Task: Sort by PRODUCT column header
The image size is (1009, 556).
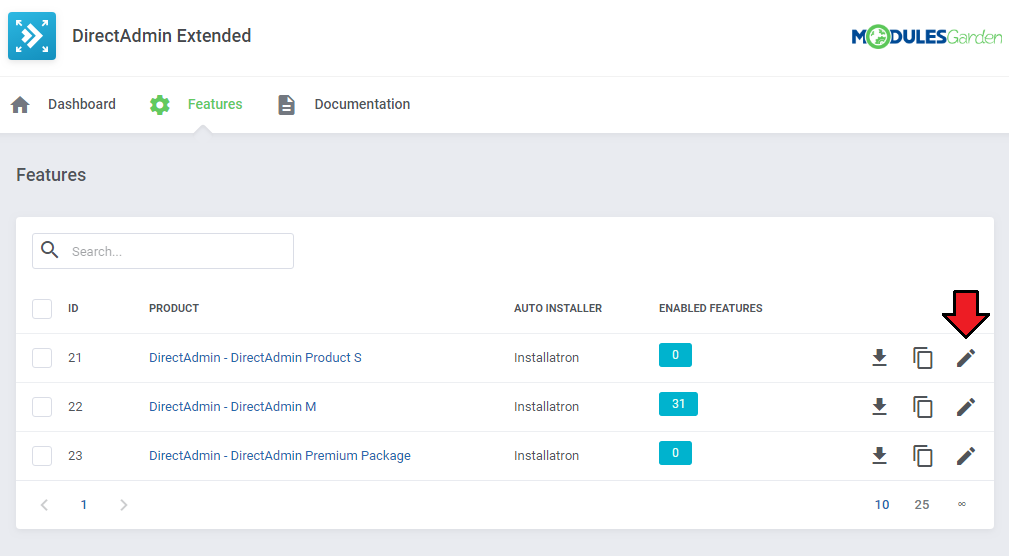Action: (x=174, y=308)
